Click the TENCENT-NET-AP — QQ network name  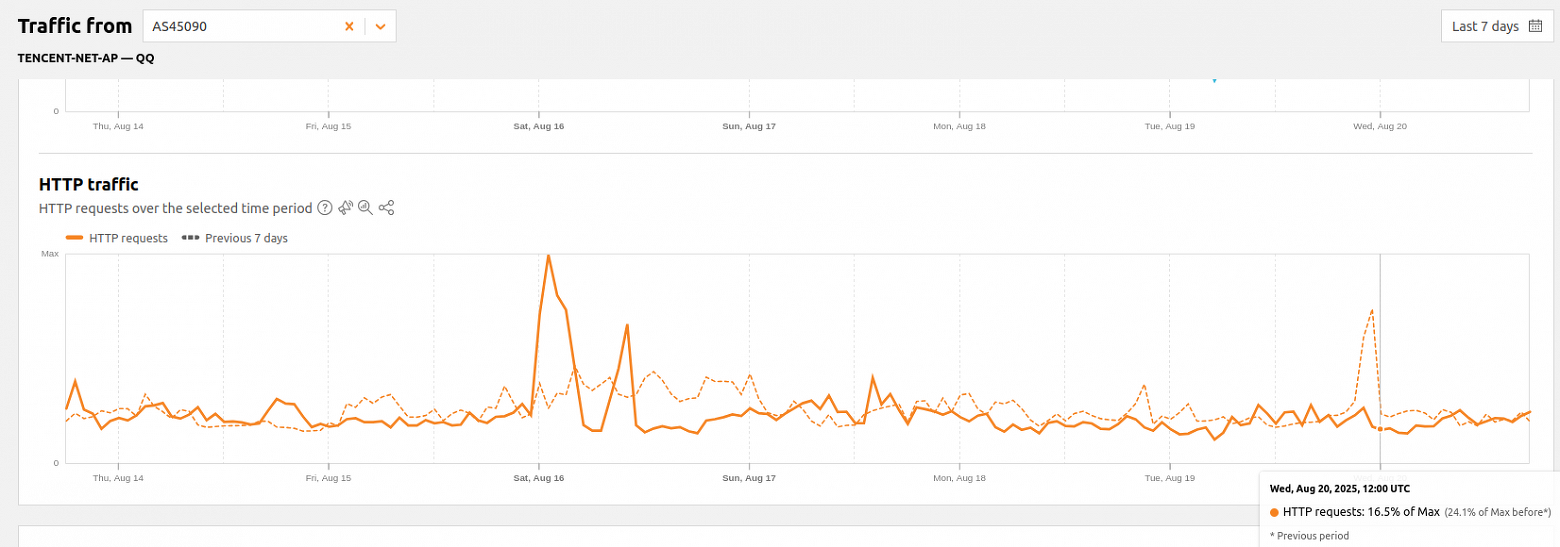pyautogui.click(x=86, y=58)
